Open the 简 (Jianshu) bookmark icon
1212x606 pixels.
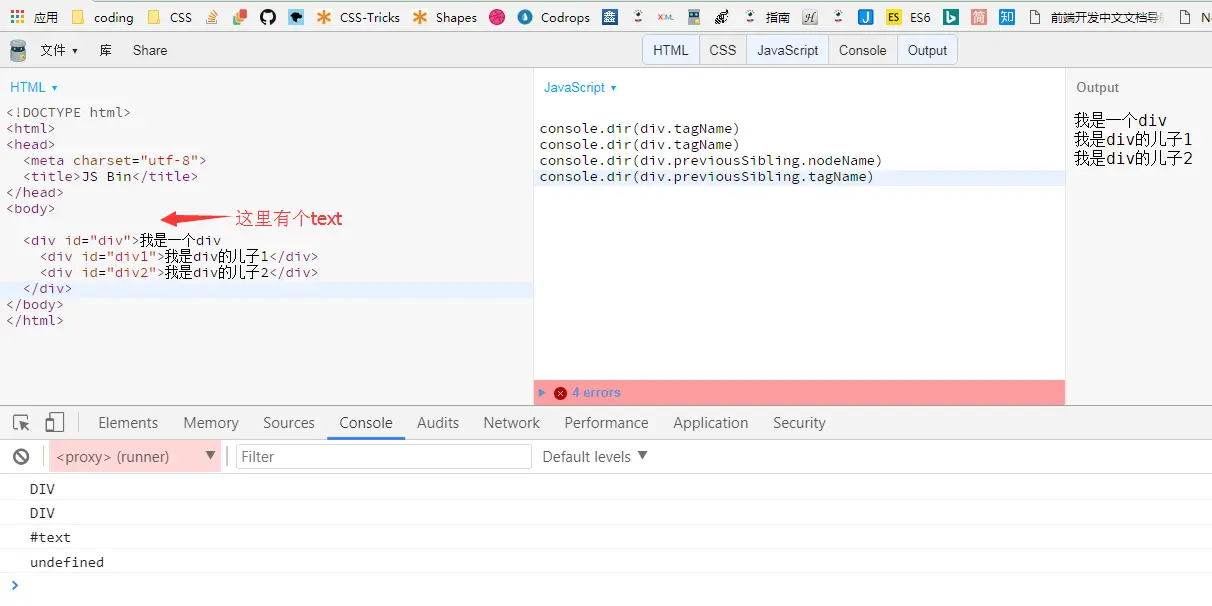979,17
